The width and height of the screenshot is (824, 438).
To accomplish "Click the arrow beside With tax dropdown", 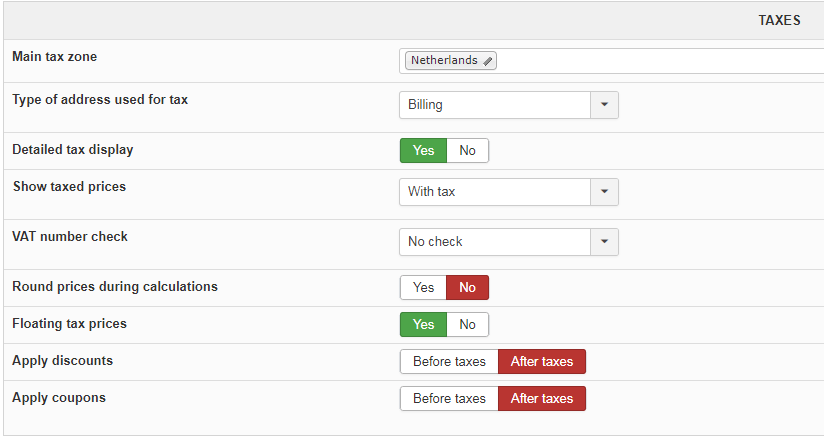I will pos(604,191).
